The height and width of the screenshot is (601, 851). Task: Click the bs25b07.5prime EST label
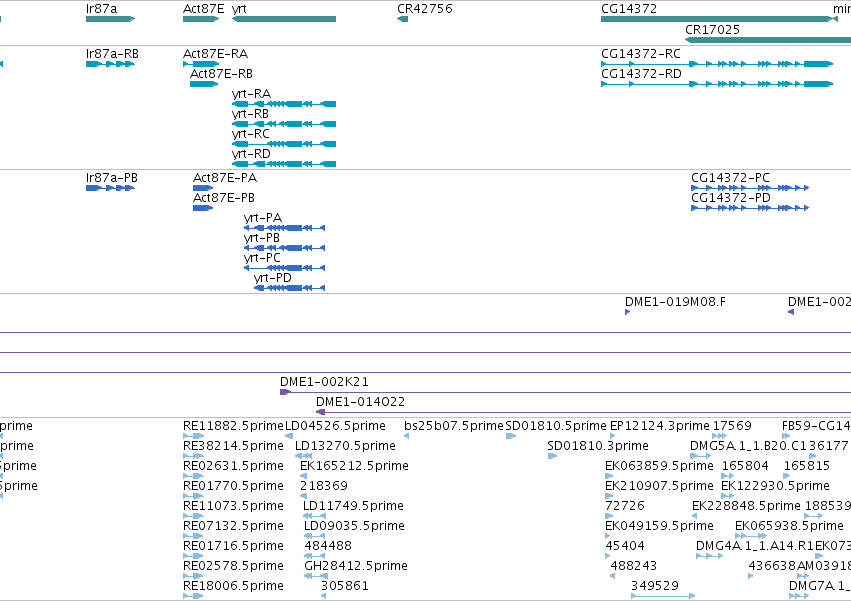[454, 426]
